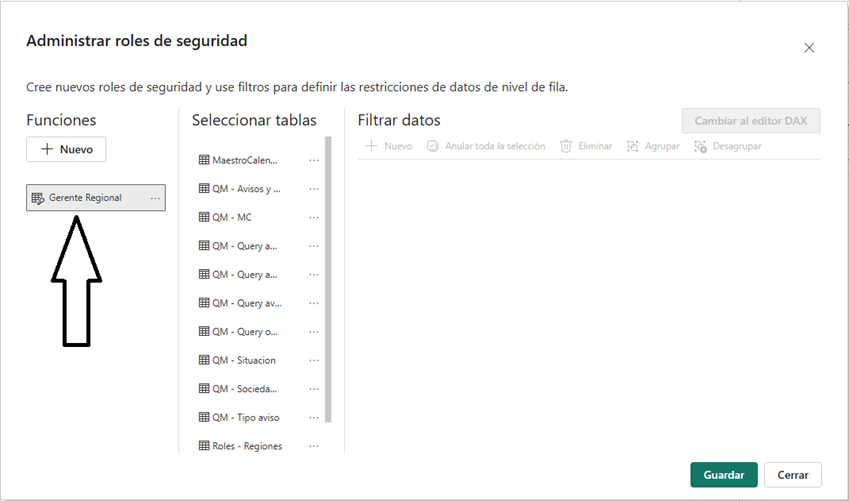Close the Administrar roles de seguridad dialog
The image size is (849, 501).
click(x=809, y=48)
